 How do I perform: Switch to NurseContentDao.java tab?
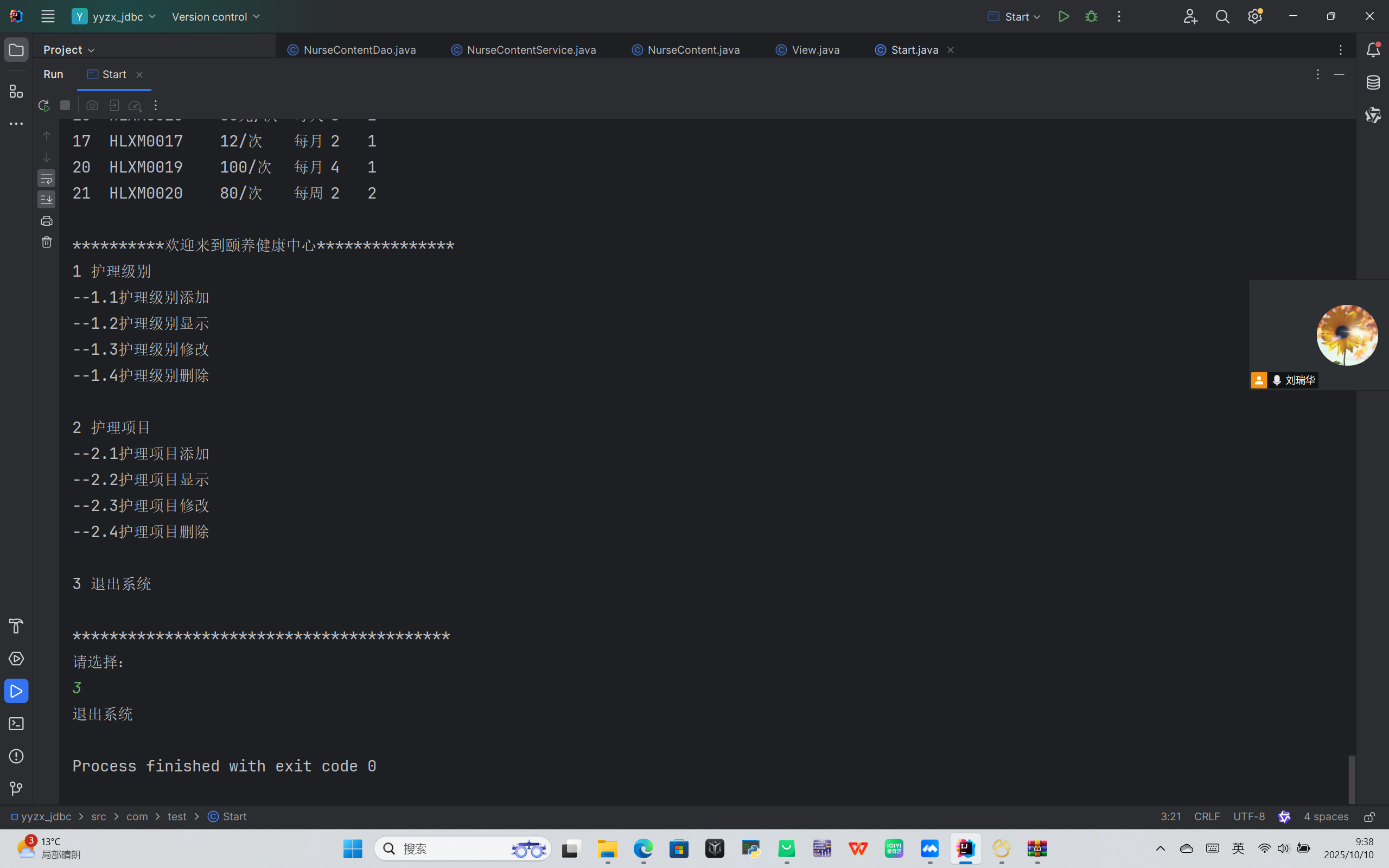pyautogui.click(x=359, y=50)
